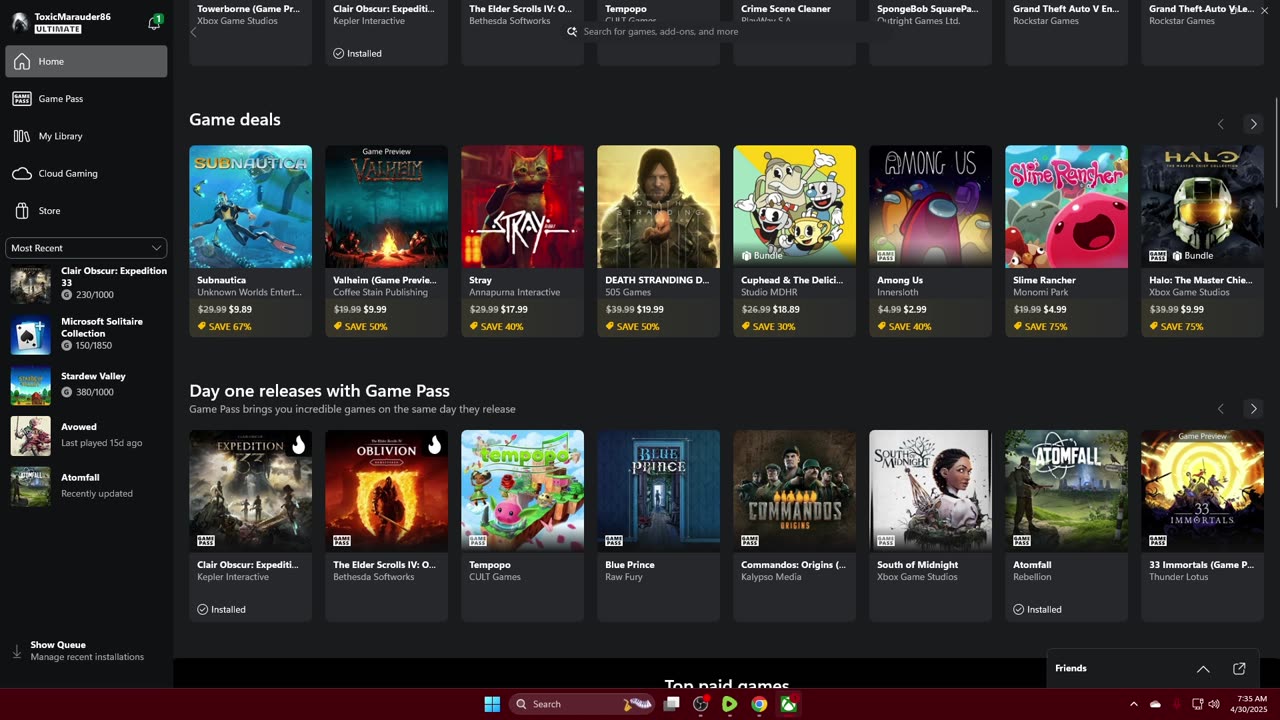Image resolution: width=1280 pixels, height=720 pixels.
Task: Click the taskbar Search box
Action: [x=582, y=704]
